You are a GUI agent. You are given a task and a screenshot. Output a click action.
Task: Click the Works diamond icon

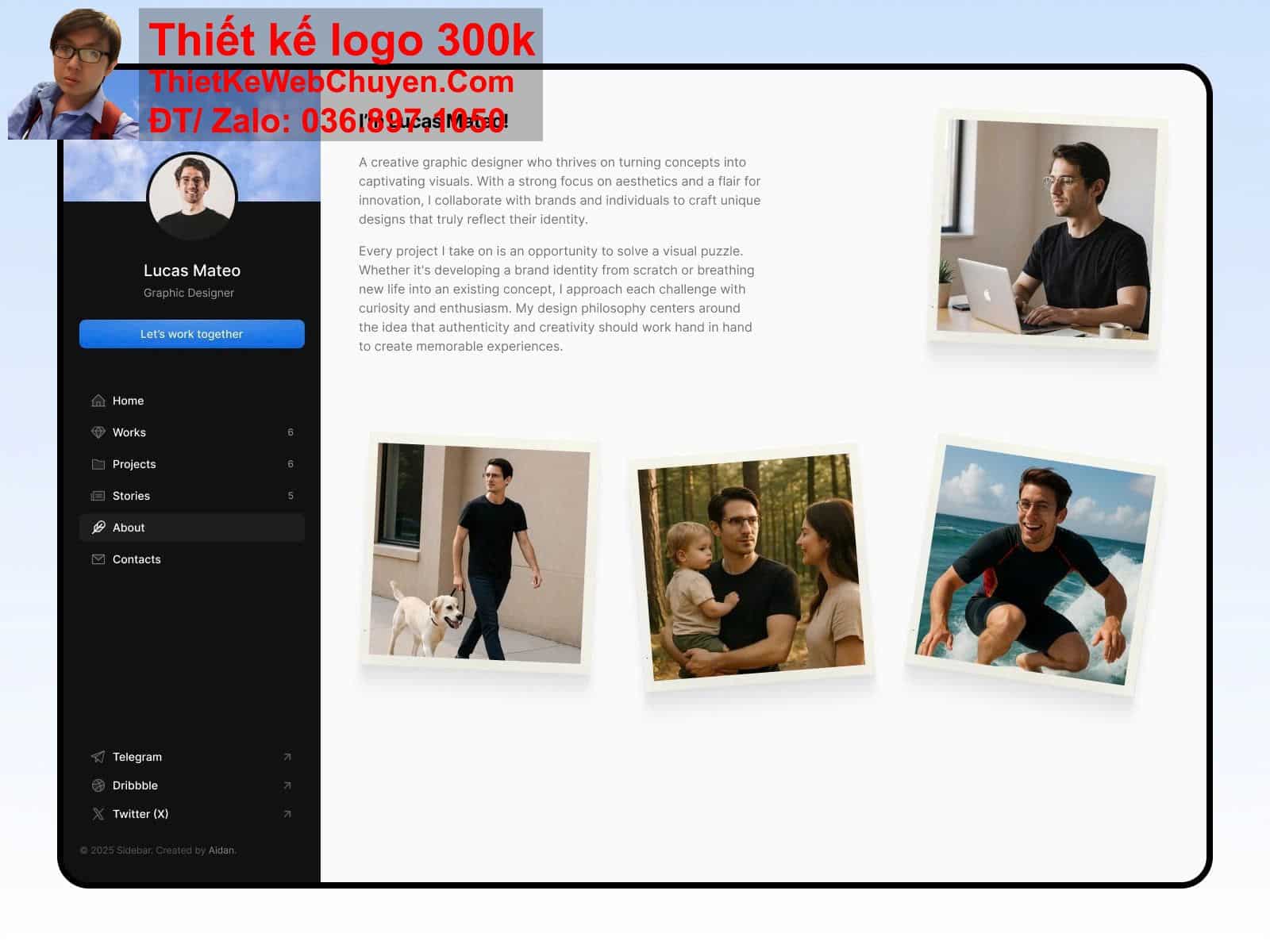(98, 432)
